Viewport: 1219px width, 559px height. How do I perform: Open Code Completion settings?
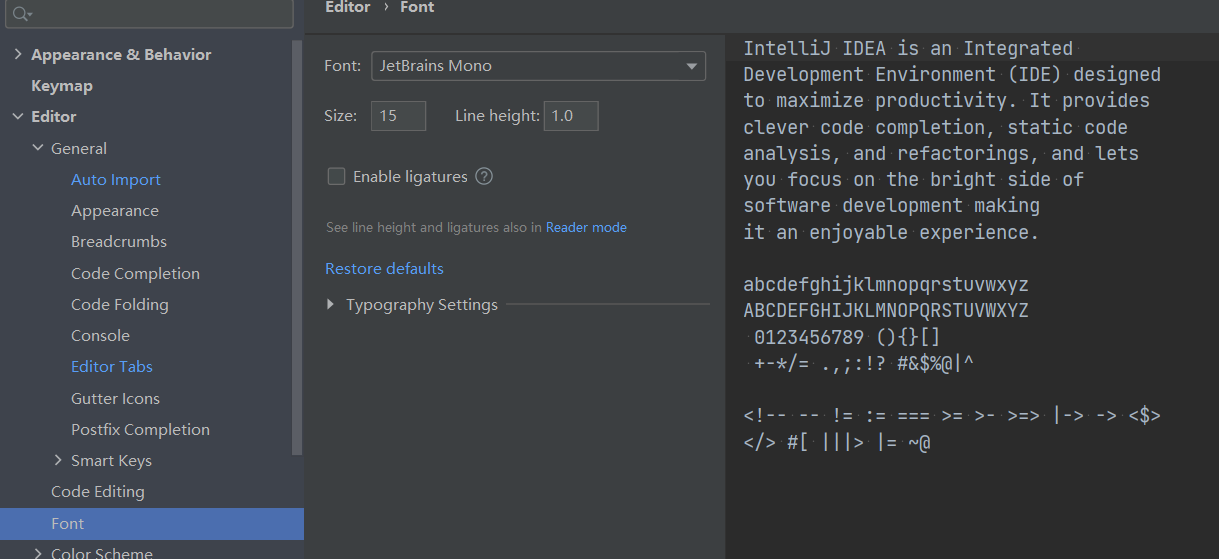click(135, 274)
